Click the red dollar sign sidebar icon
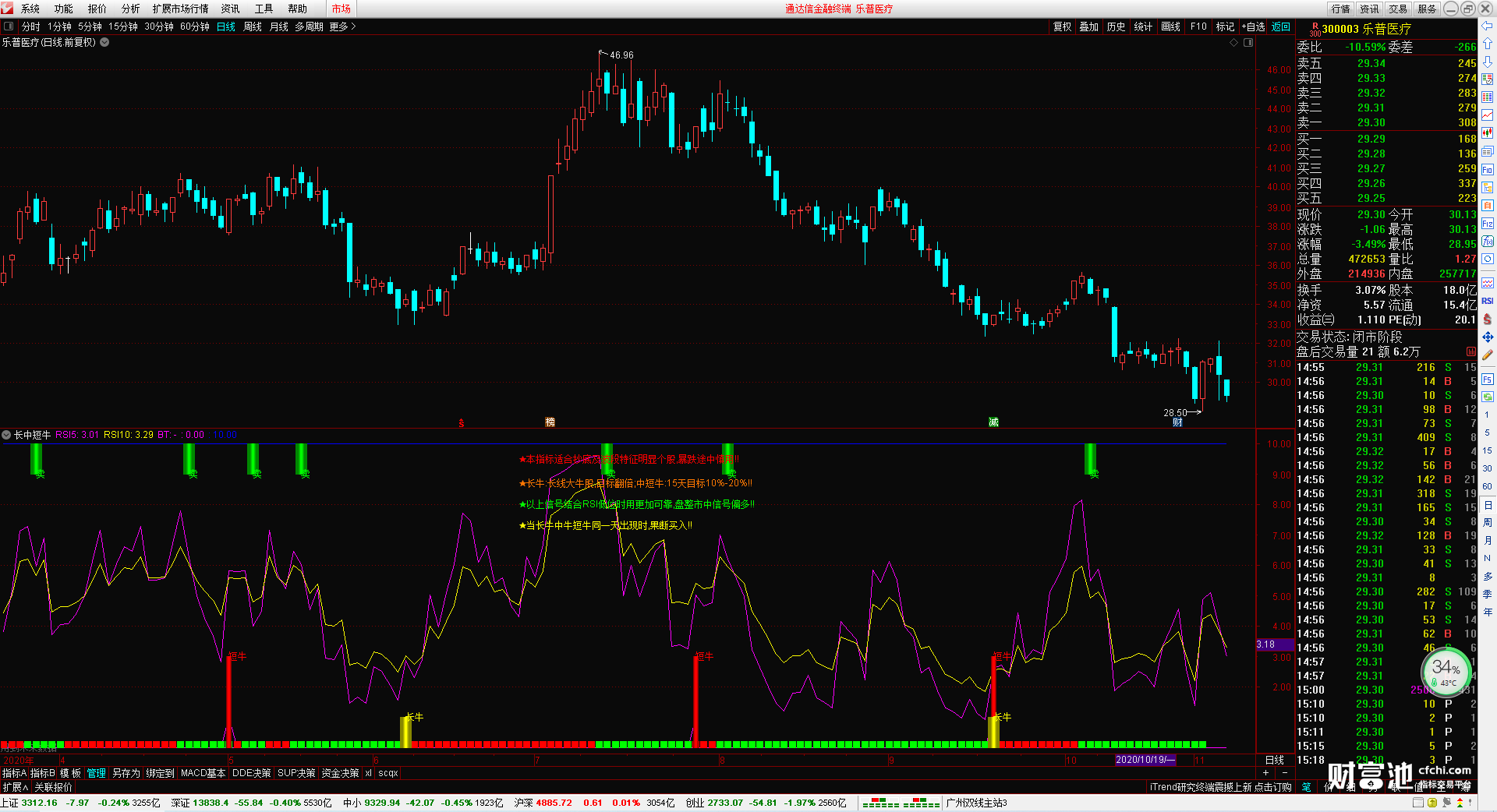Viewport: 1497px width, 812px height. 1488,320
